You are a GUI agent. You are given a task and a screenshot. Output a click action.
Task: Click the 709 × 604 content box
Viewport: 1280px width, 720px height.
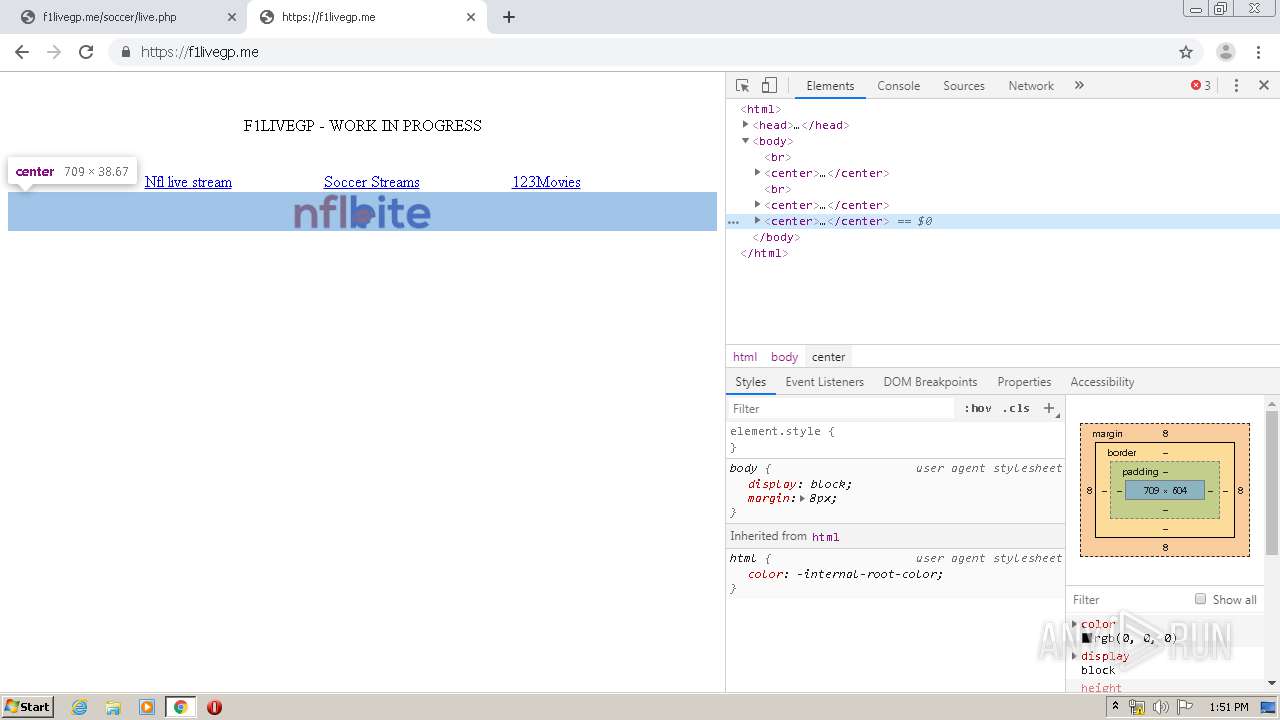[1165, 490]
